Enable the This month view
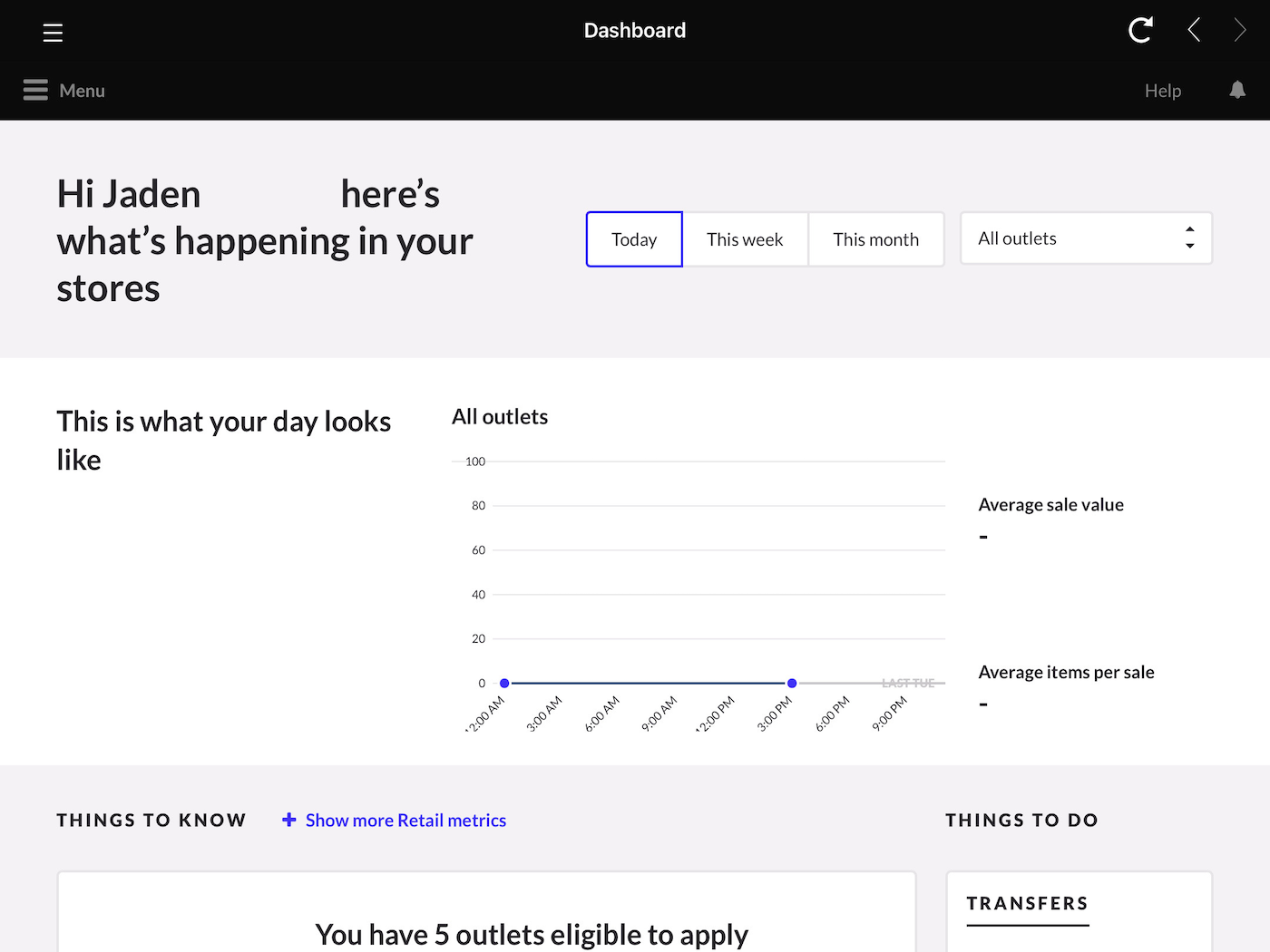Viewport: 1270px width, 952px height. click(876, 238)
